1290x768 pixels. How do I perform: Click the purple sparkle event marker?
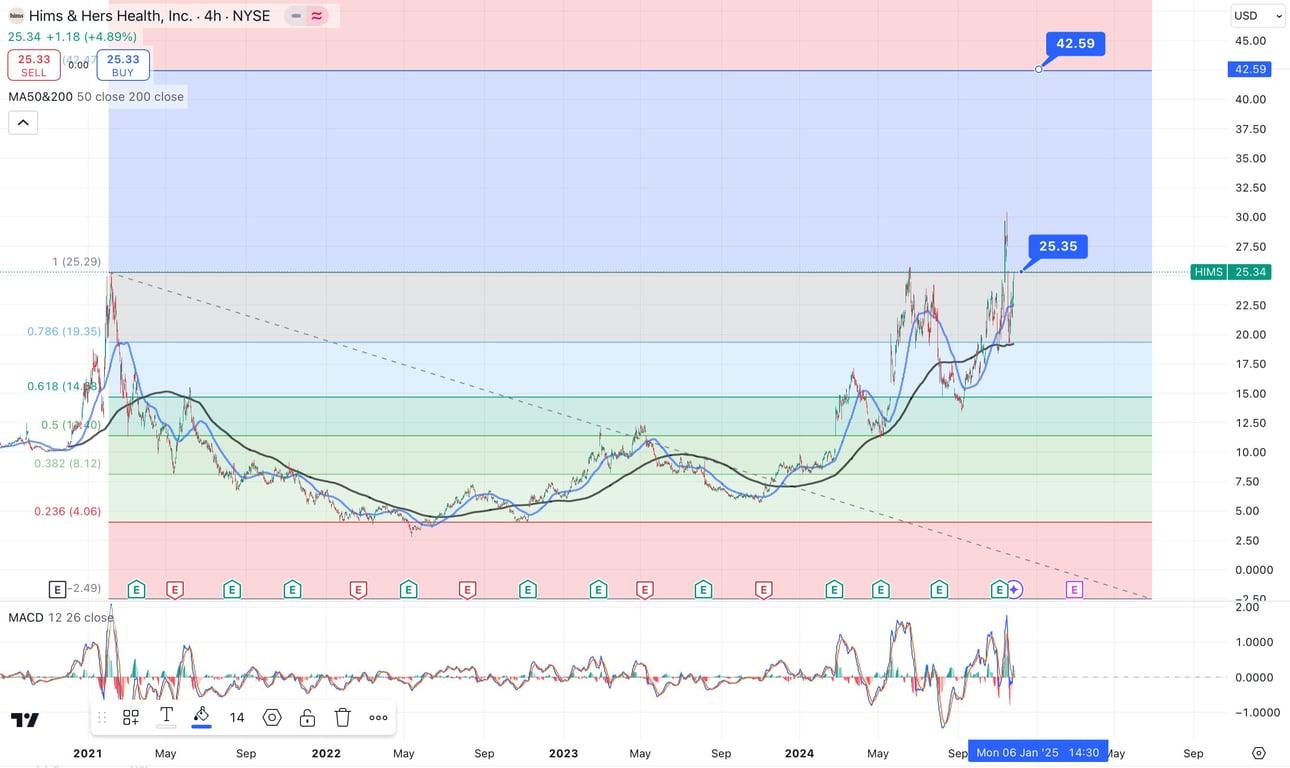pyautogui.click(x=1015, y=590)
